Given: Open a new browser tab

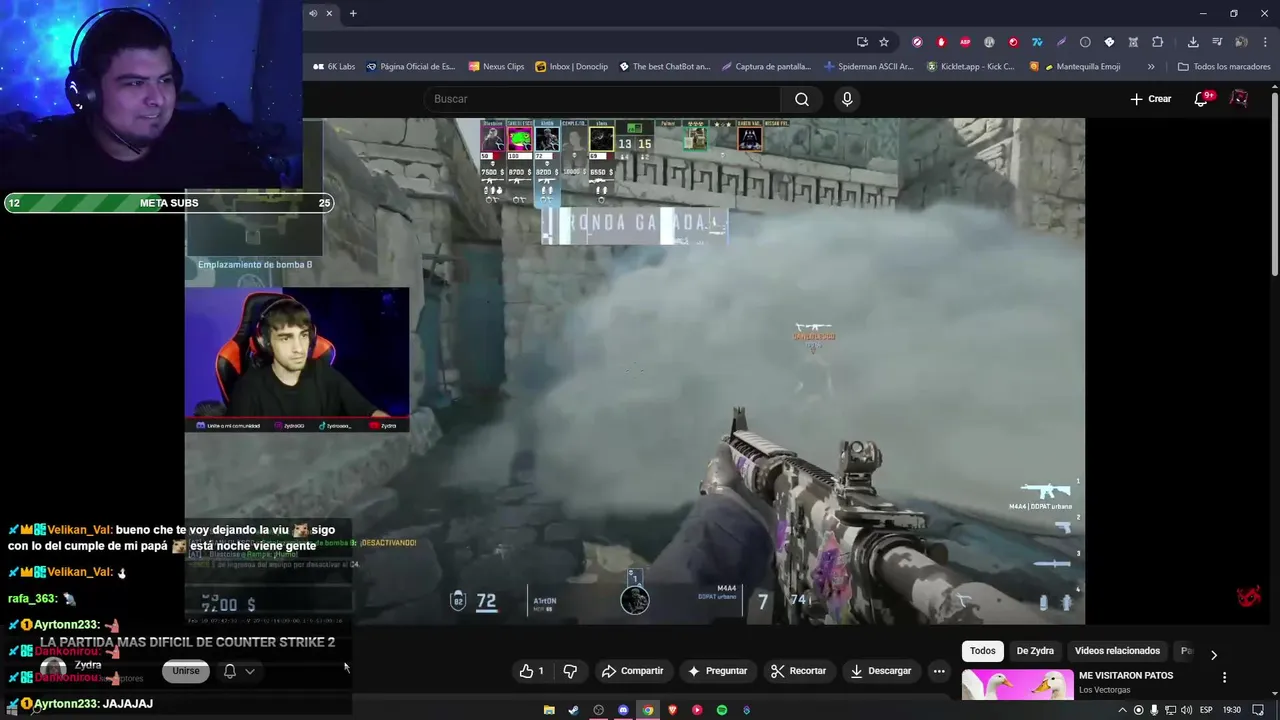Looking at the screenshot, I should point(353,13).
